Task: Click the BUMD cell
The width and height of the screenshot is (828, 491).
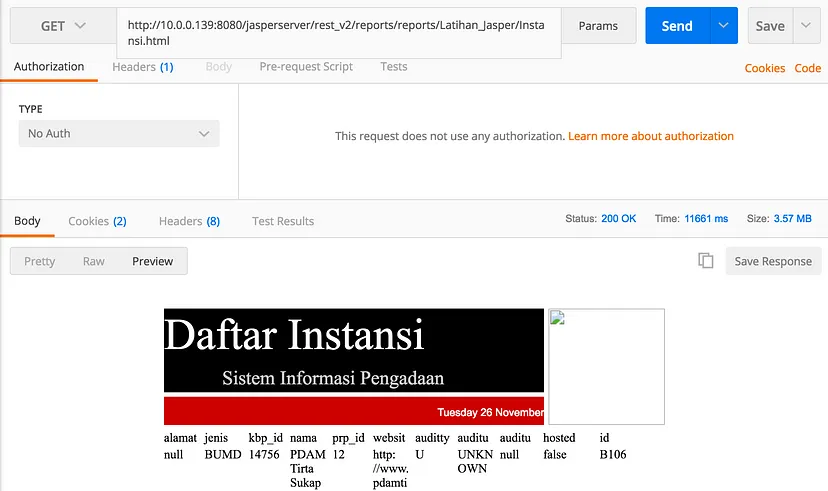Action: 223,455
